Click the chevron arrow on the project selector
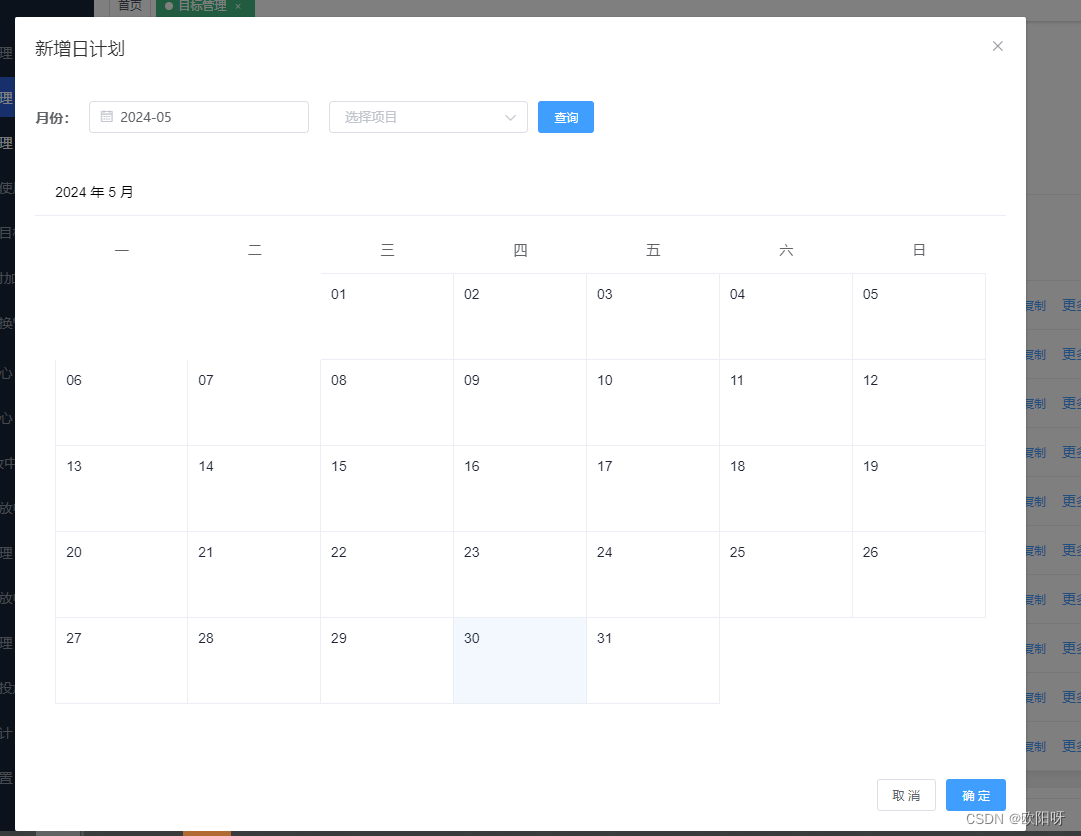Image resolution: width=1081 pixels, height=836 pixels. (511, 117)
